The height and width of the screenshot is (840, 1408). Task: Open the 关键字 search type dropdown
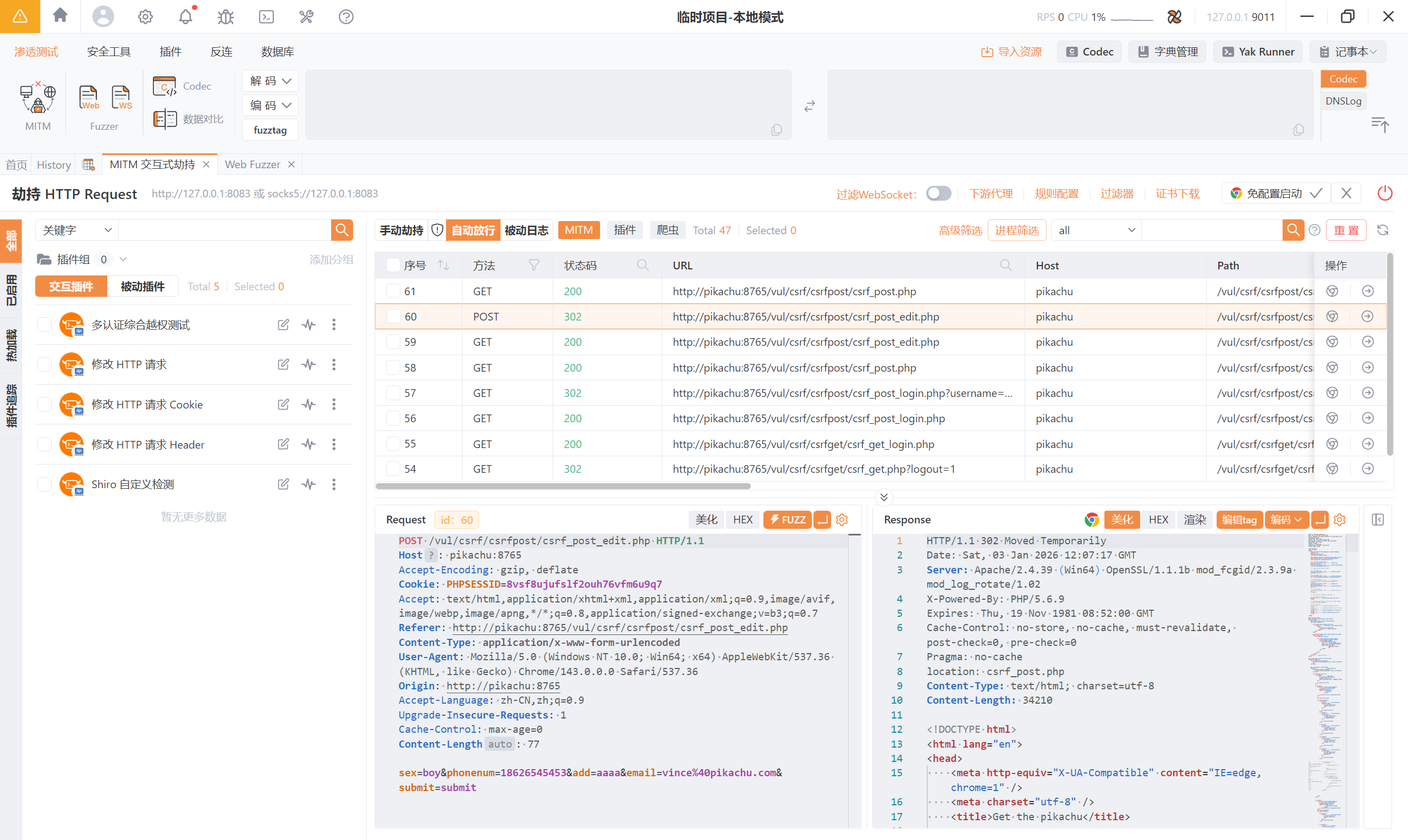[x=77, y=230]
